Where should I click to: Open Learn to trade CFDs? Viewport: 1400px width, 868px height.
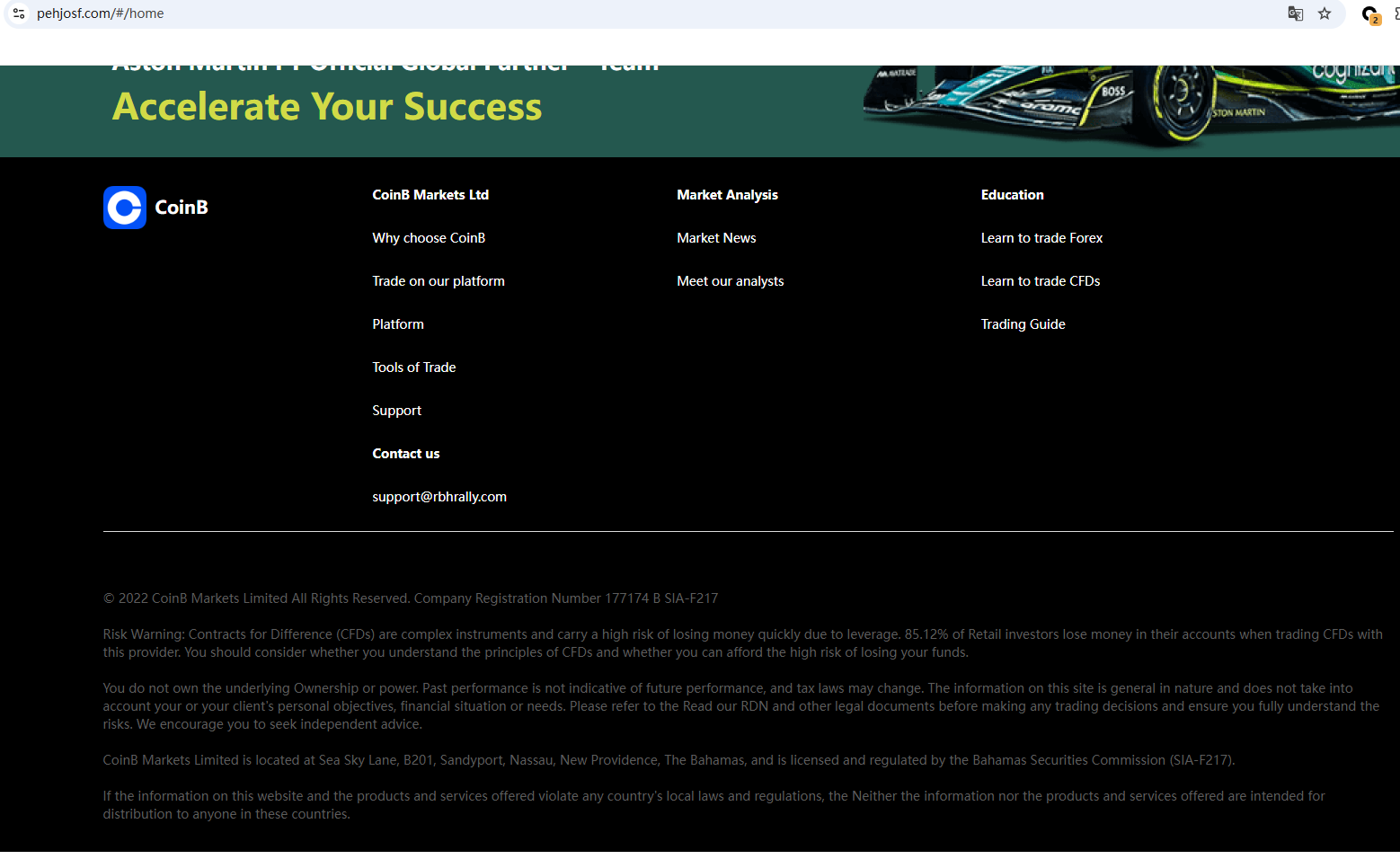click(1041, 281)
